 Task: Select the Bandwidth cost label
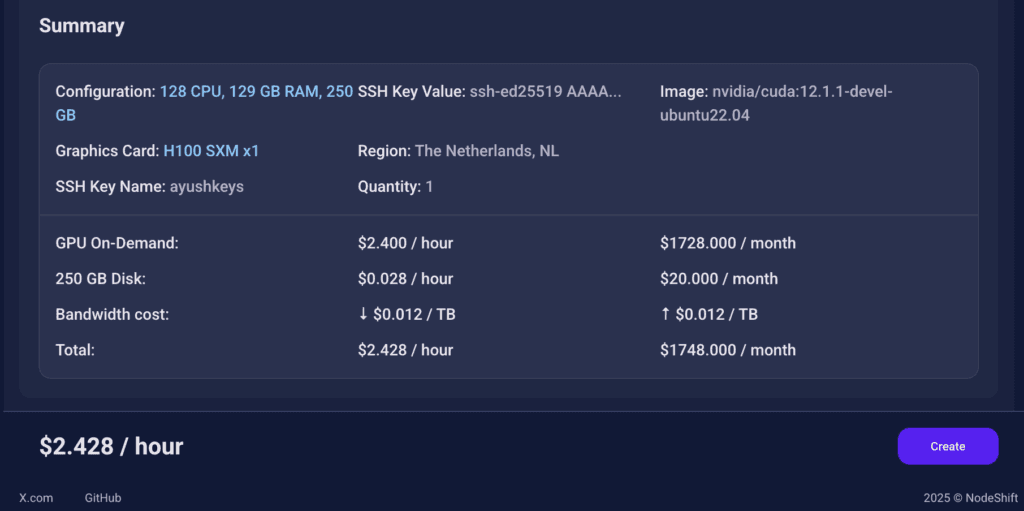point(112,314)
